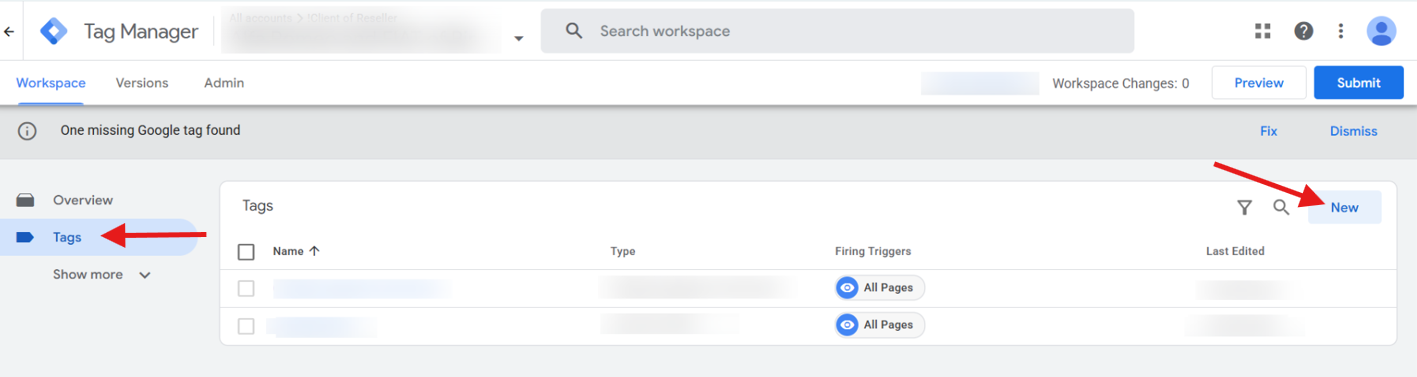Open the Help question mark icon
1417x377 pixels.
pyautogui.click(x=1303, y=31)
